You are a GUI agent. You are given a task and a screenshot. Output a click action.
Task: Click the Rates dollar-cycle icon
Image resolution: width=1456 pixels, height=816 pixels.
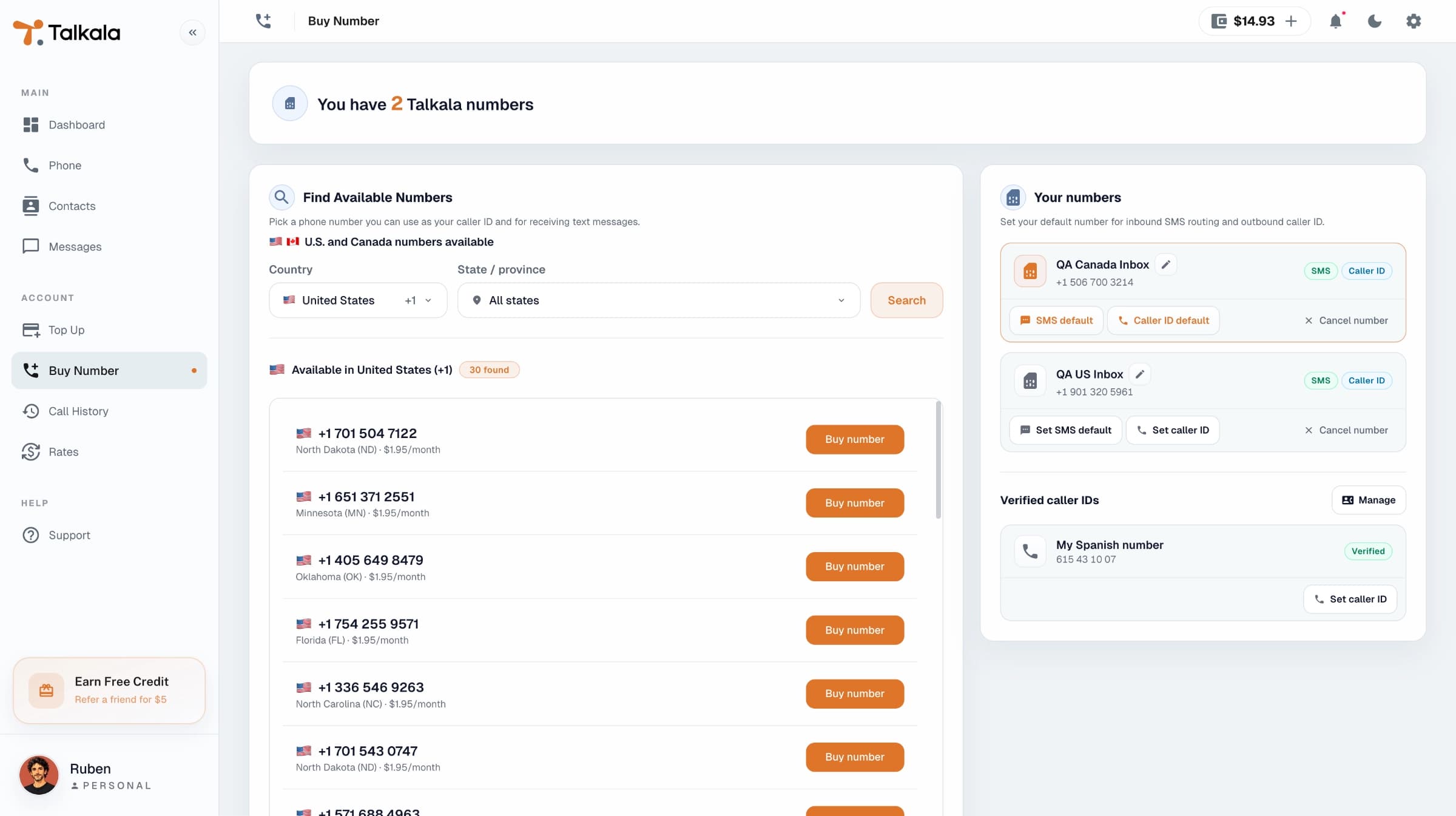(31, 451)
